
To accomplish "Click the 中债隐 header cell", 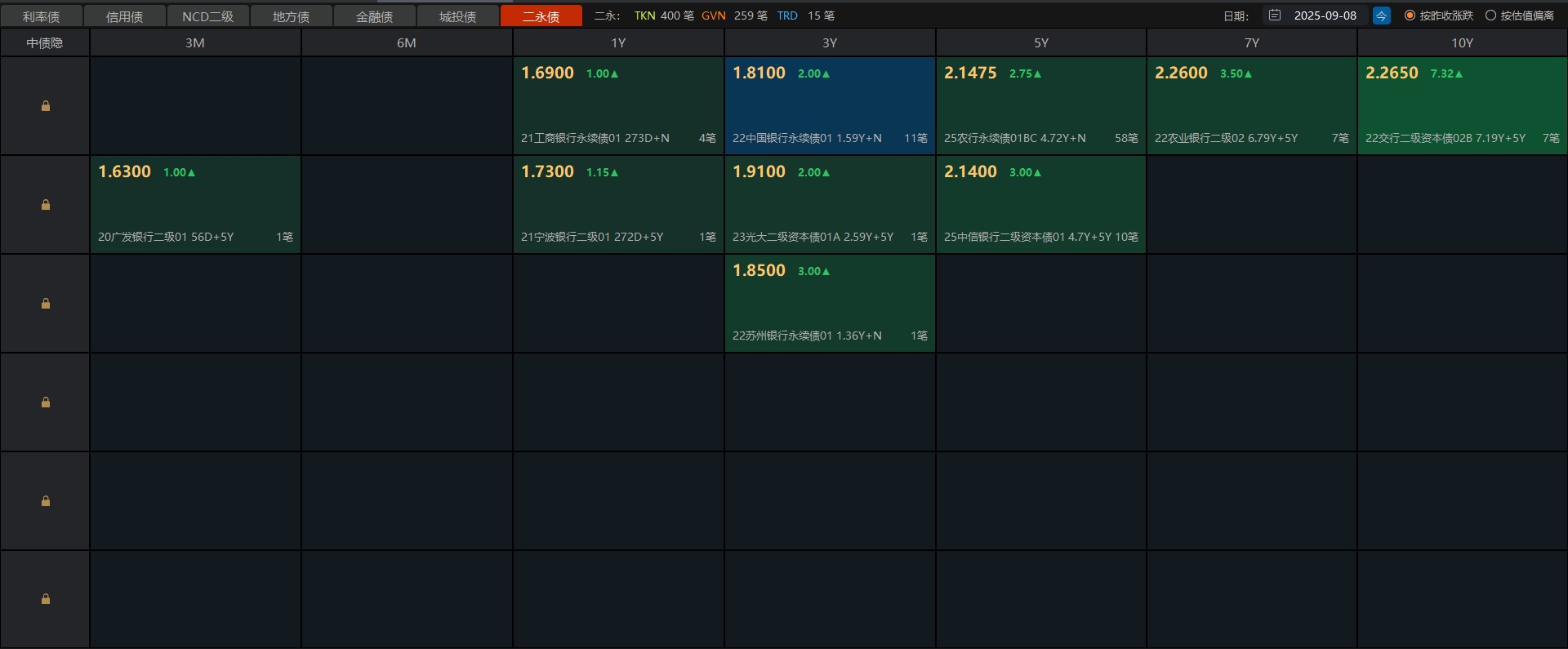I will tap(45, 42).
